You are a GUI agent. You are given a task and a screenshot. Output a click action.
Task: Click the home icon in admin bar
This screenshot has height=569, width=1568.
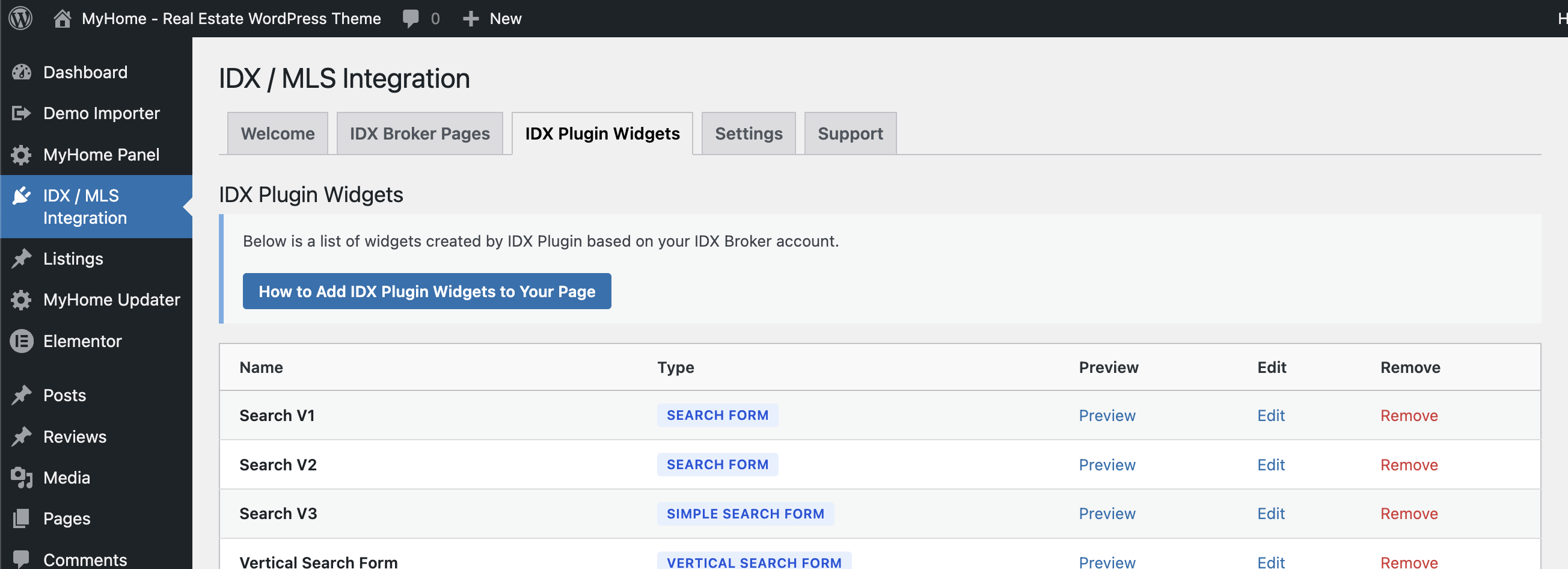click(62, 18)
